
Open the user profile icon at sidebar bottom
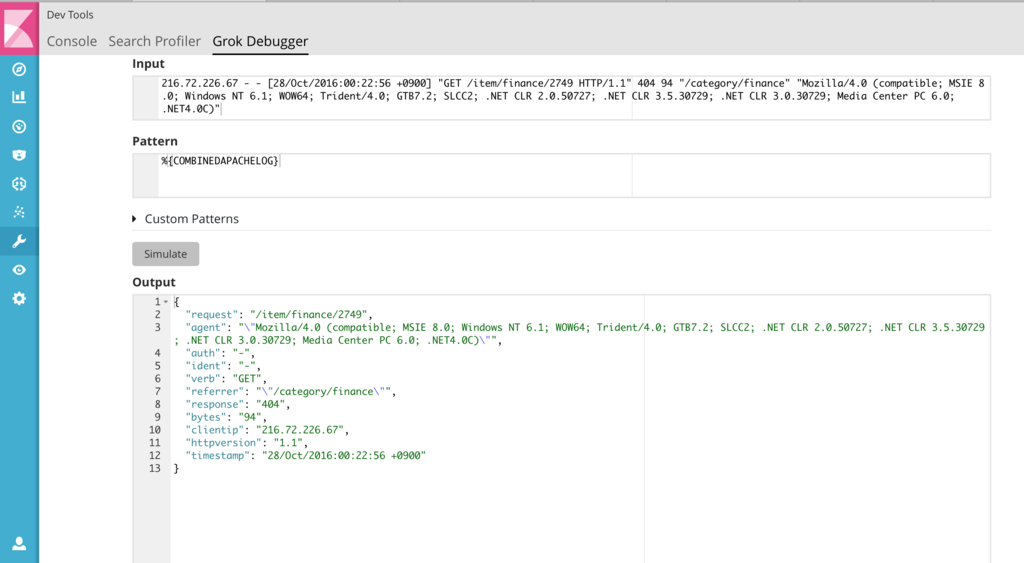[19, 543]
